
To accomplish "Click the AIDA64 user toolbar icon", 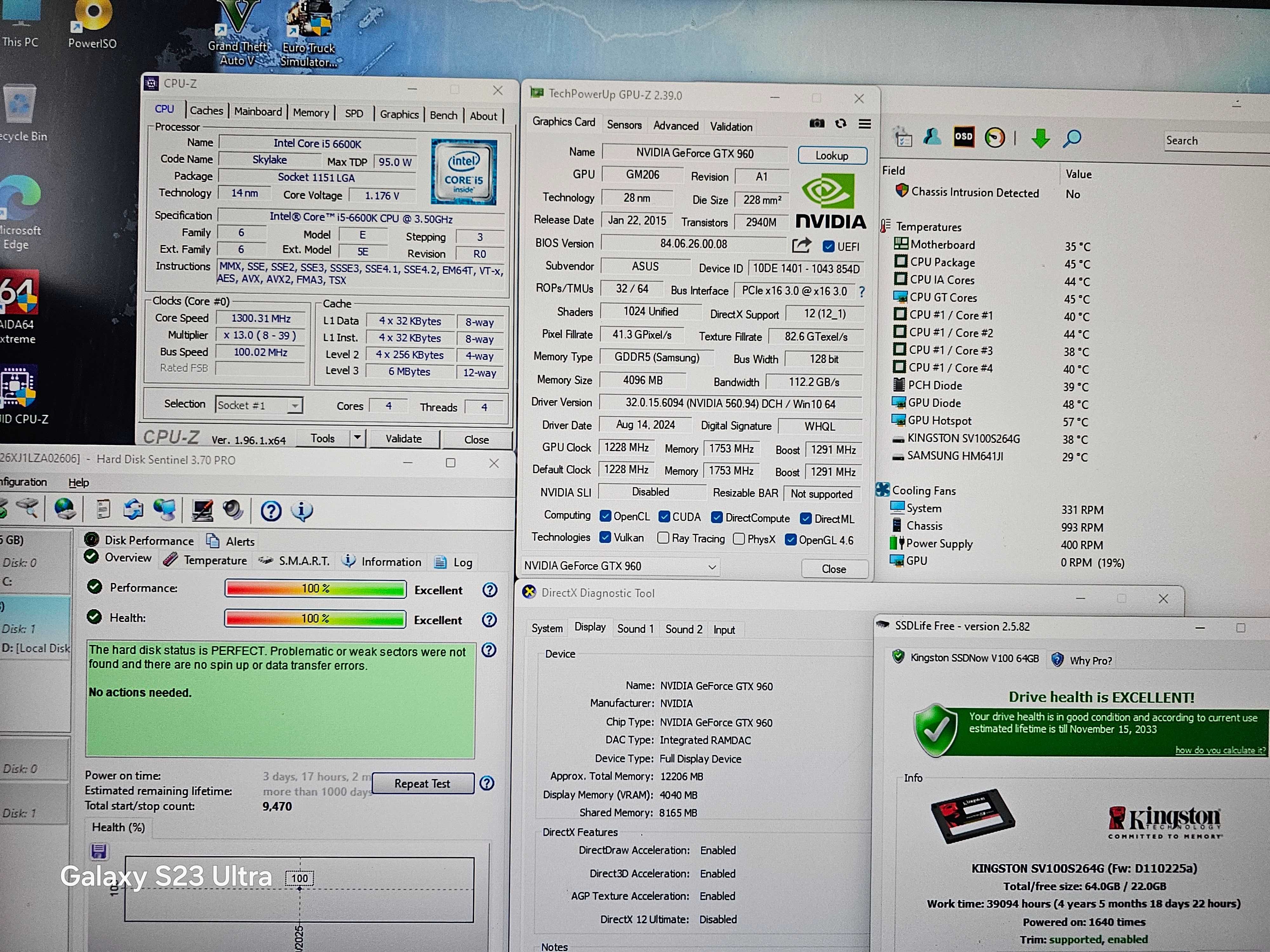I will (932, 136).
